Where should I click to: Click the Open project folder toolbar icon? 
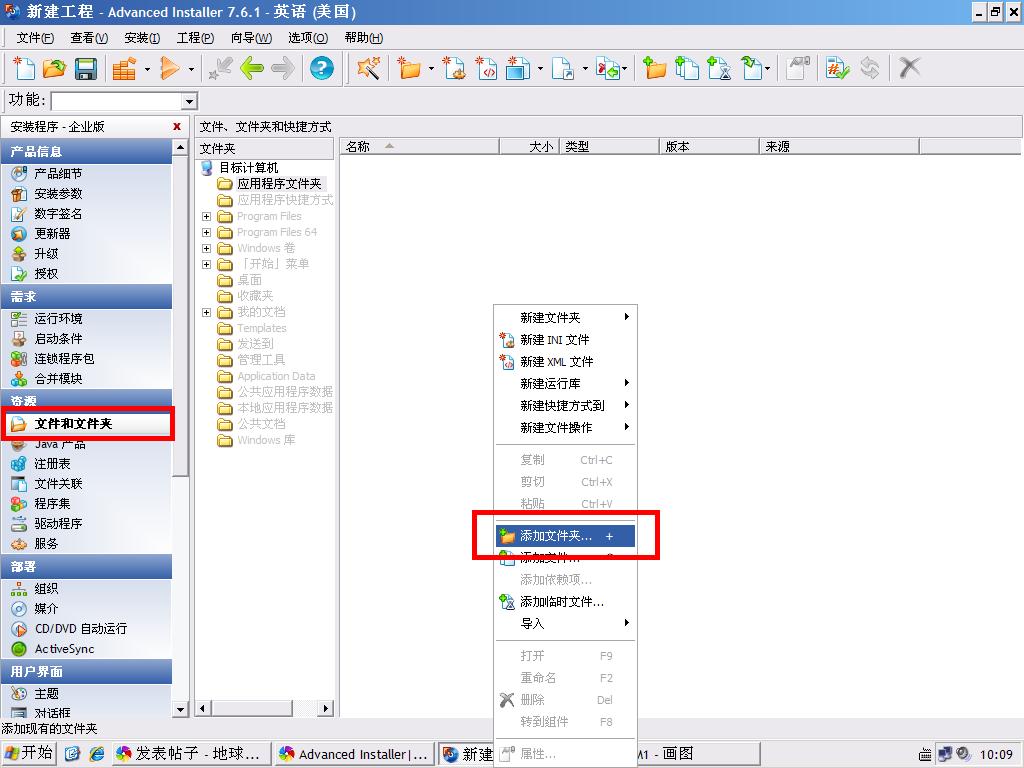[x=54, y=68]
